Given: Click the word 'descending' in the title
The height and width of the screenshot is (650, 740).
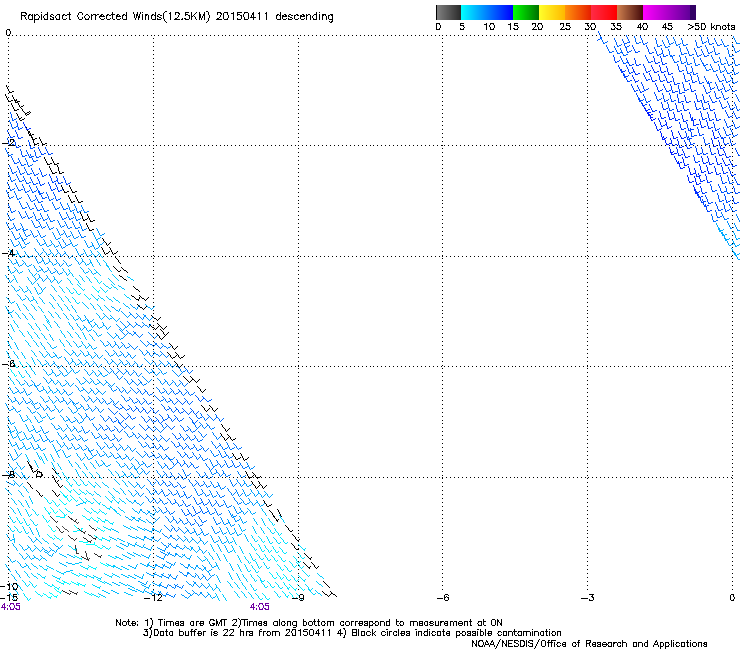Looking at the screenshot, I should 304,17.
